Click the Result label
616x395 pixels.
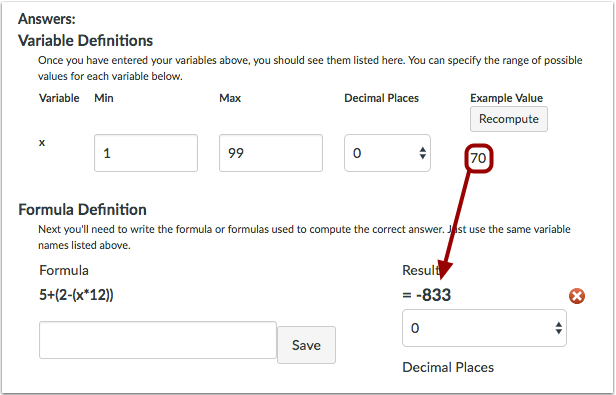pos(421,270)
